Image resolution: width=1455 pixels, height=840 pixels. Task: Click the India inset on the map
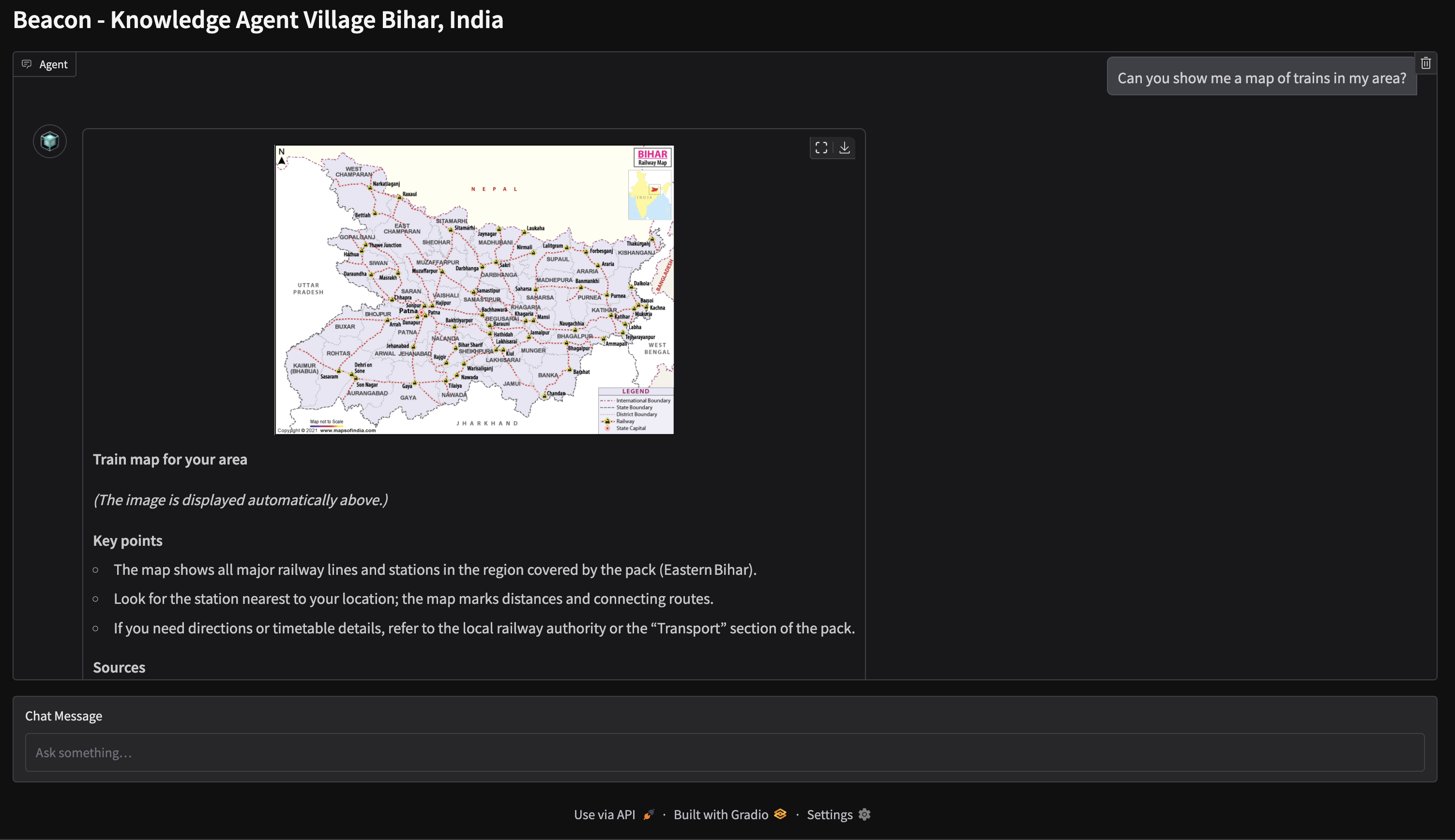click(649, 195)
